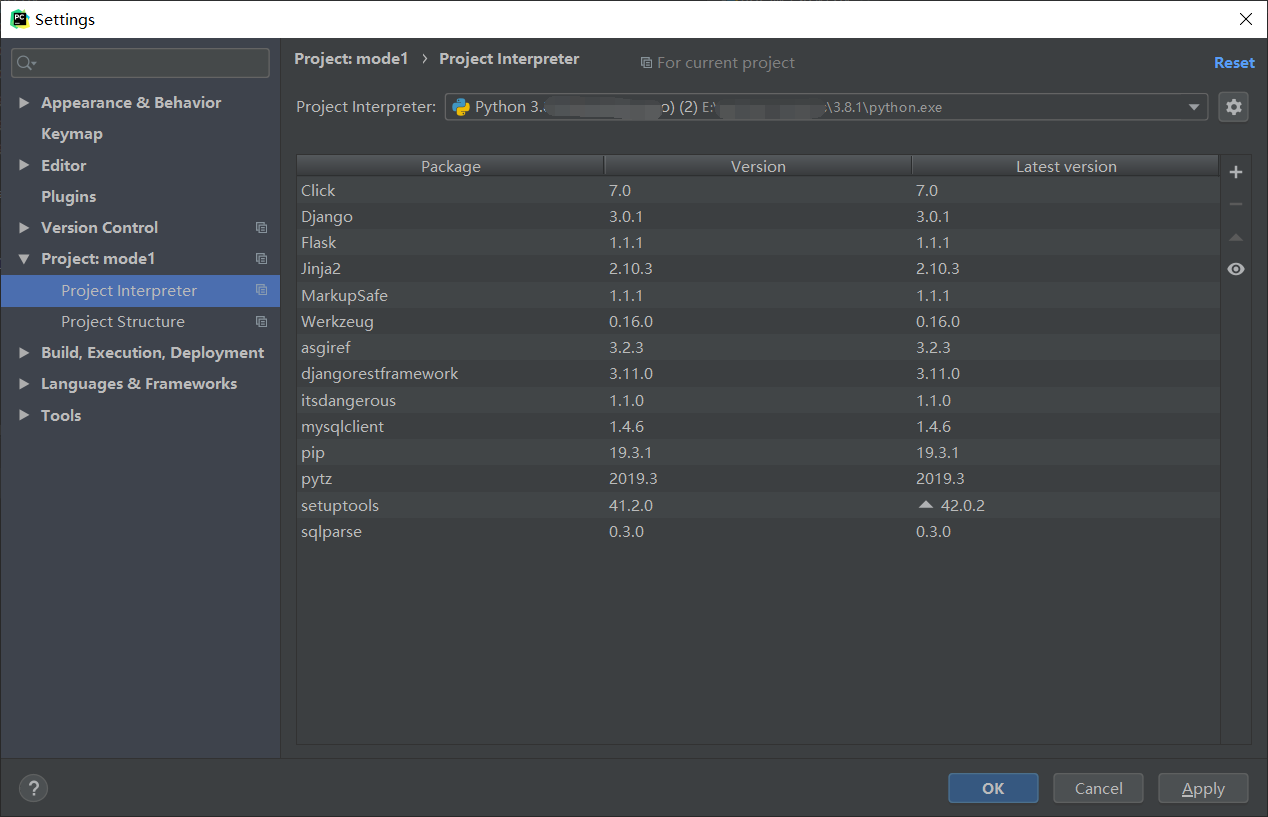Click the upgrade arrow icon in side toolbar
1268x817 pixels.
coord(1236,237)
